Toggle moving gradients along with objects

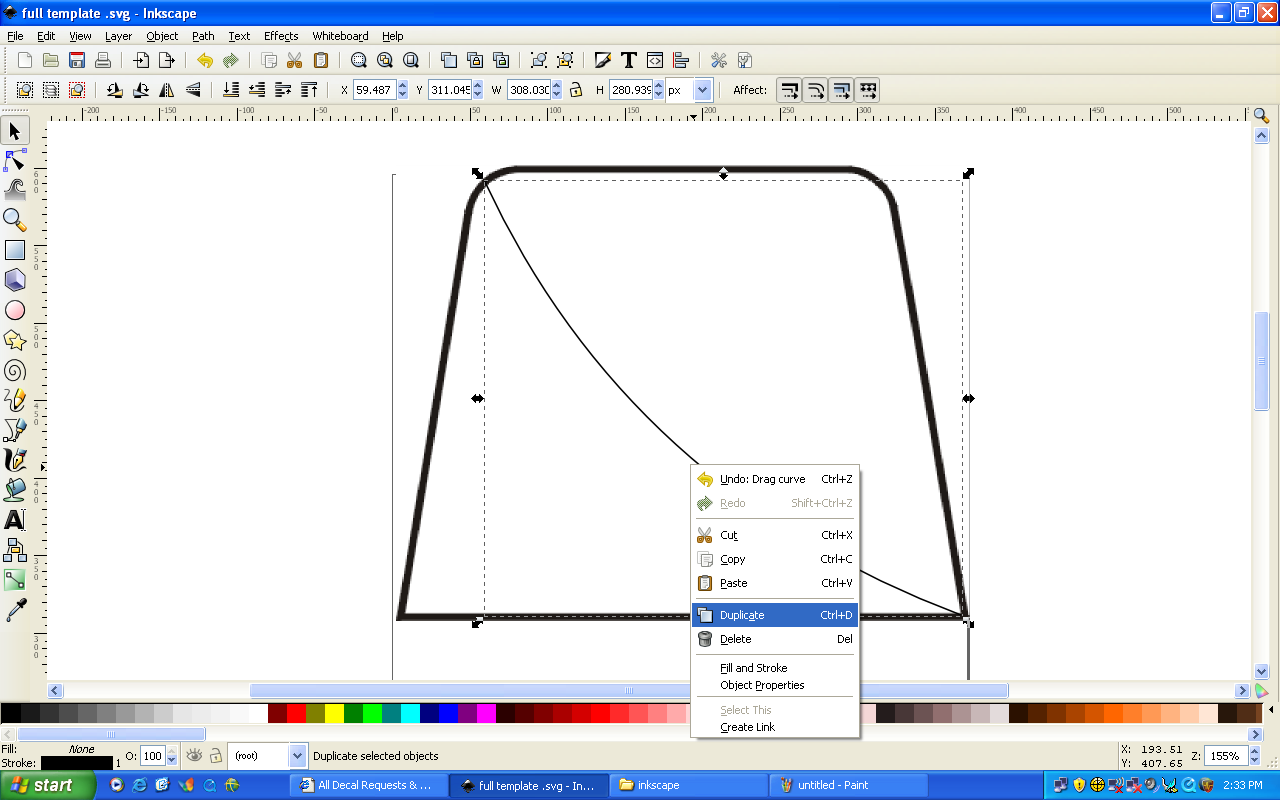point(841,89)
